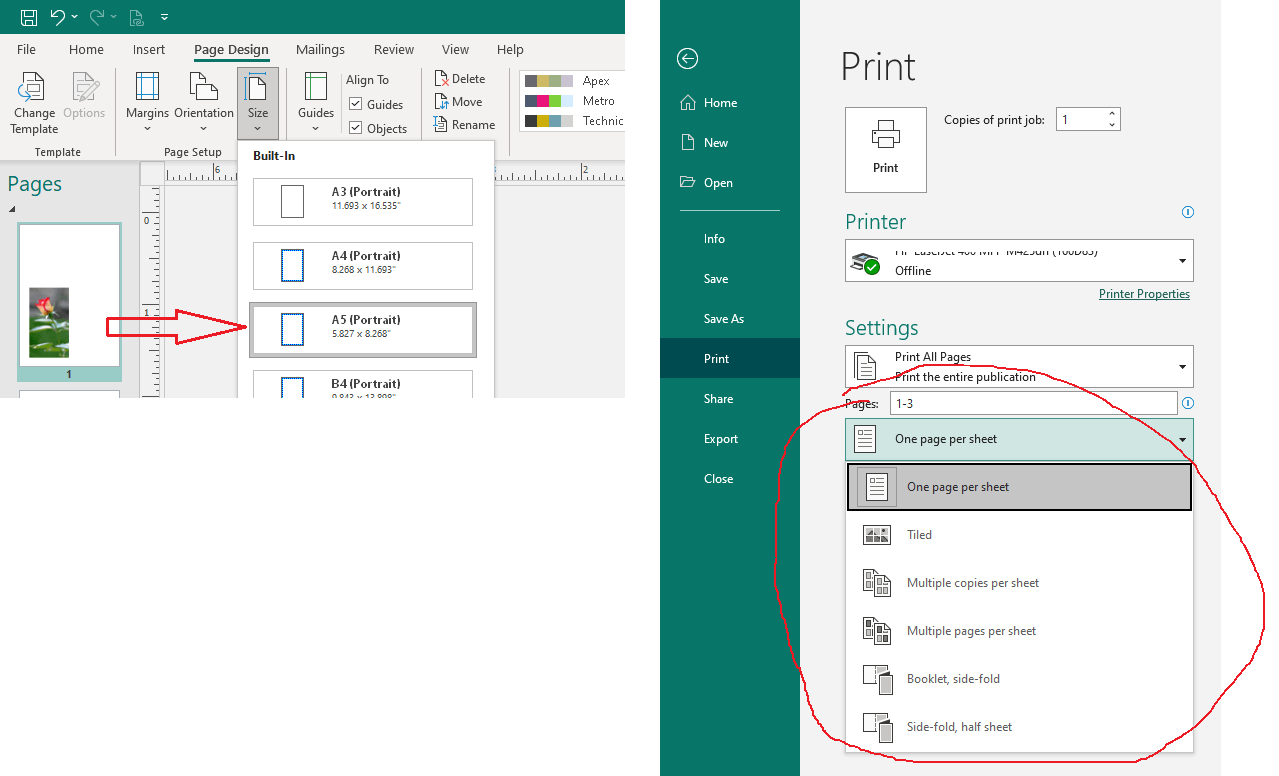This screenshot has height=776, width=1279.
Task: Choose Multiple copies per sheet option
Action: coord(1019,583)
